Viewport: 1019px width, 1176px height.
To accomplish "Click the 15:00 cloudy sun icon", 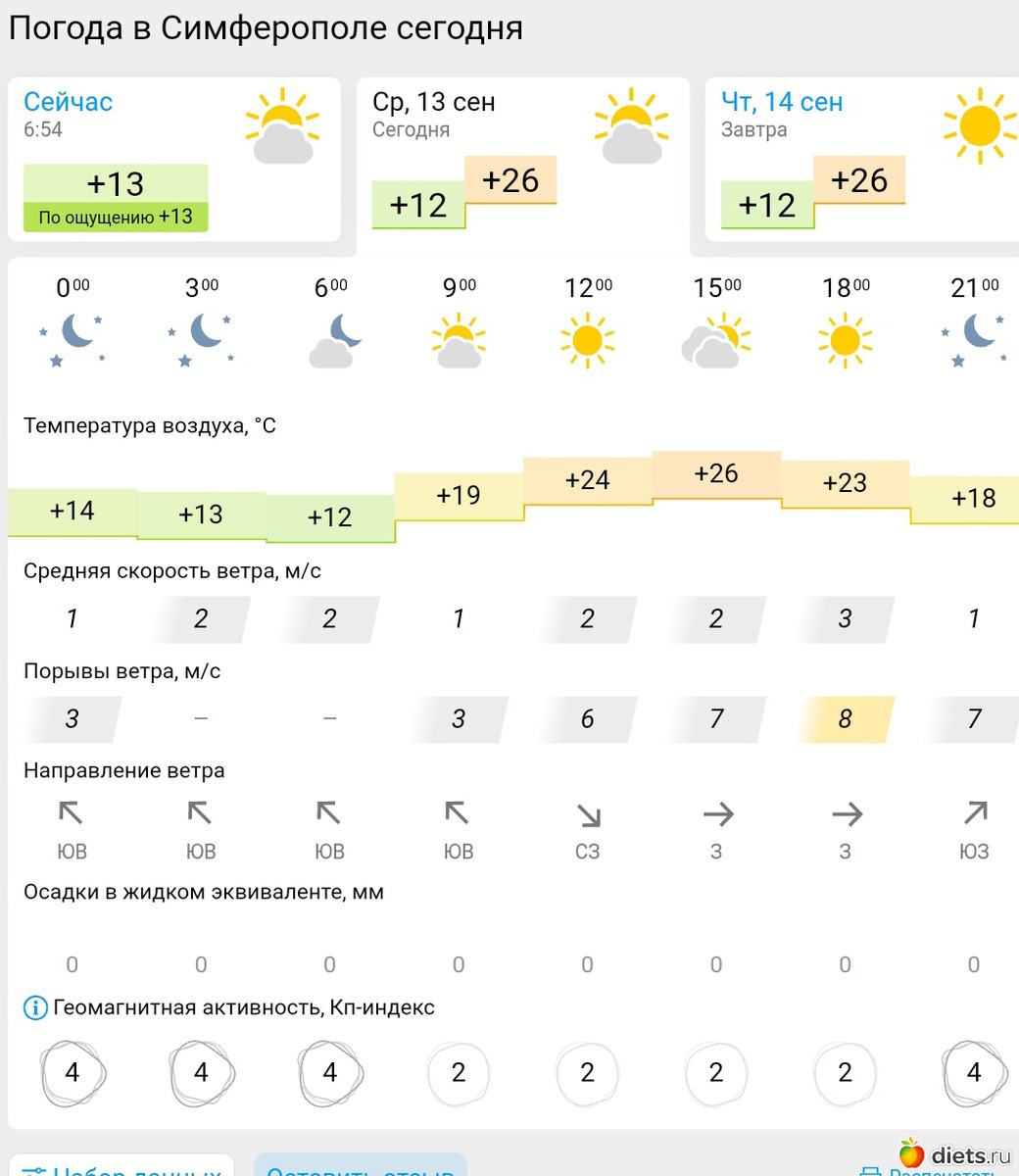I will [x=715, y=339].
